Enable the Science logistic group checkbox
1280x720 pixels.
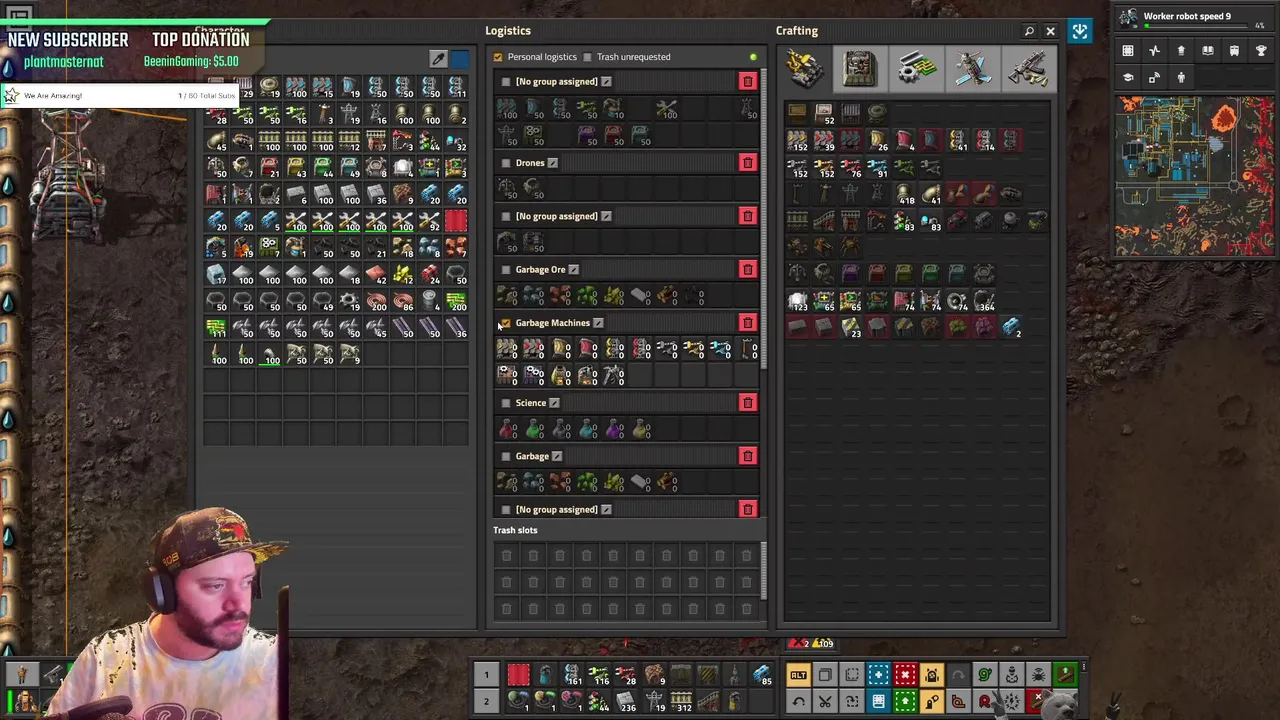point(505,403)
